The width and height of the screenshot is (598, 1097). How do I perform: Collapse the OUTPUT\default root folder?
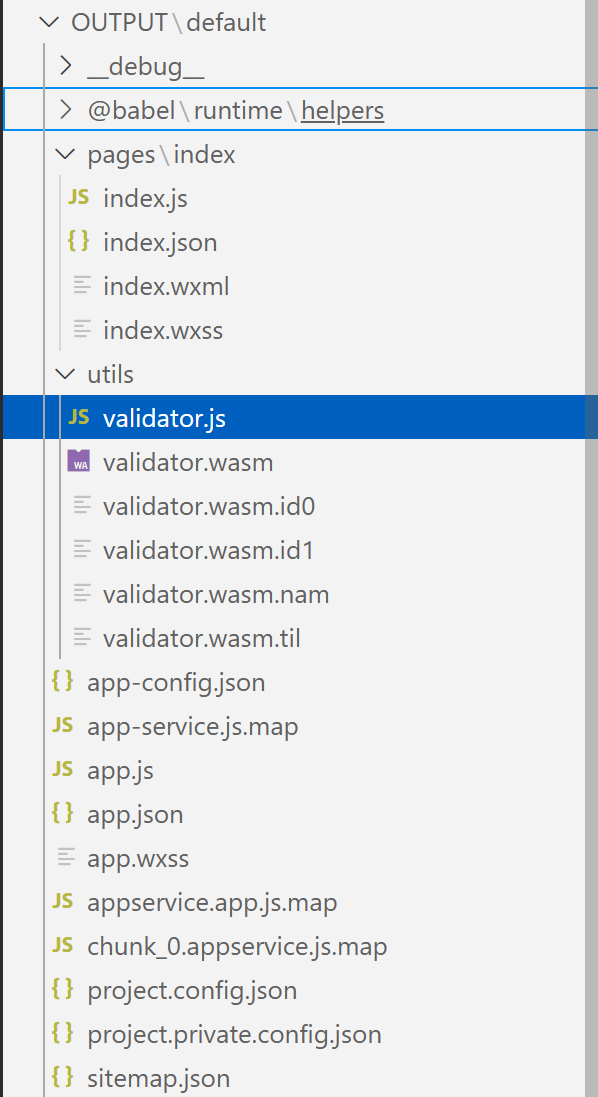[49, 22]
